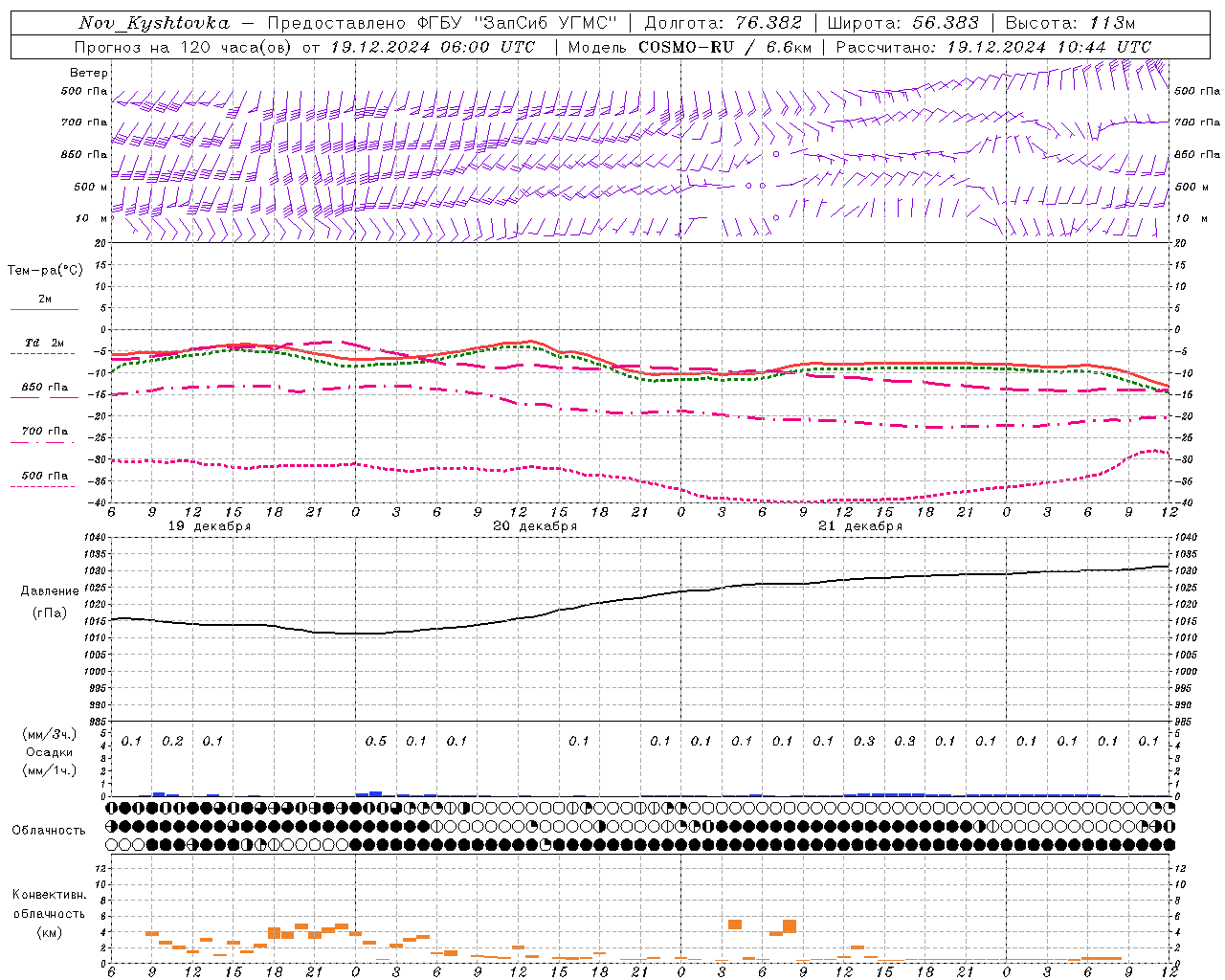Click the Ветер wind panel label
This screenshot has width=1225, height=980.
tap(89, 73)
